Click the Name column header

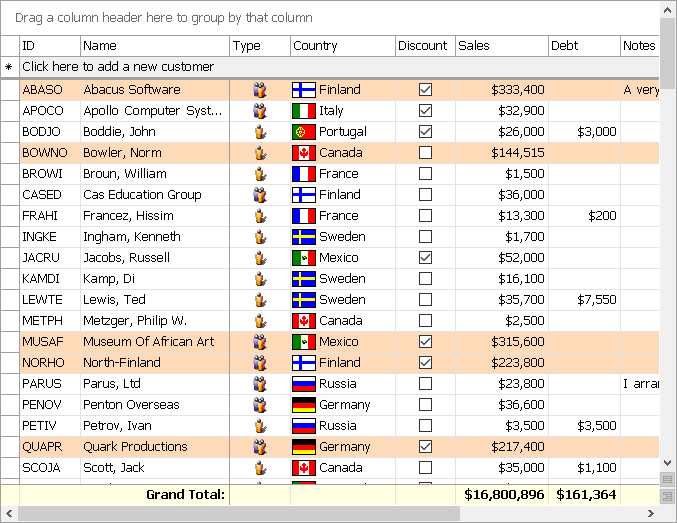pyautogui.click(x=155, y=46)
